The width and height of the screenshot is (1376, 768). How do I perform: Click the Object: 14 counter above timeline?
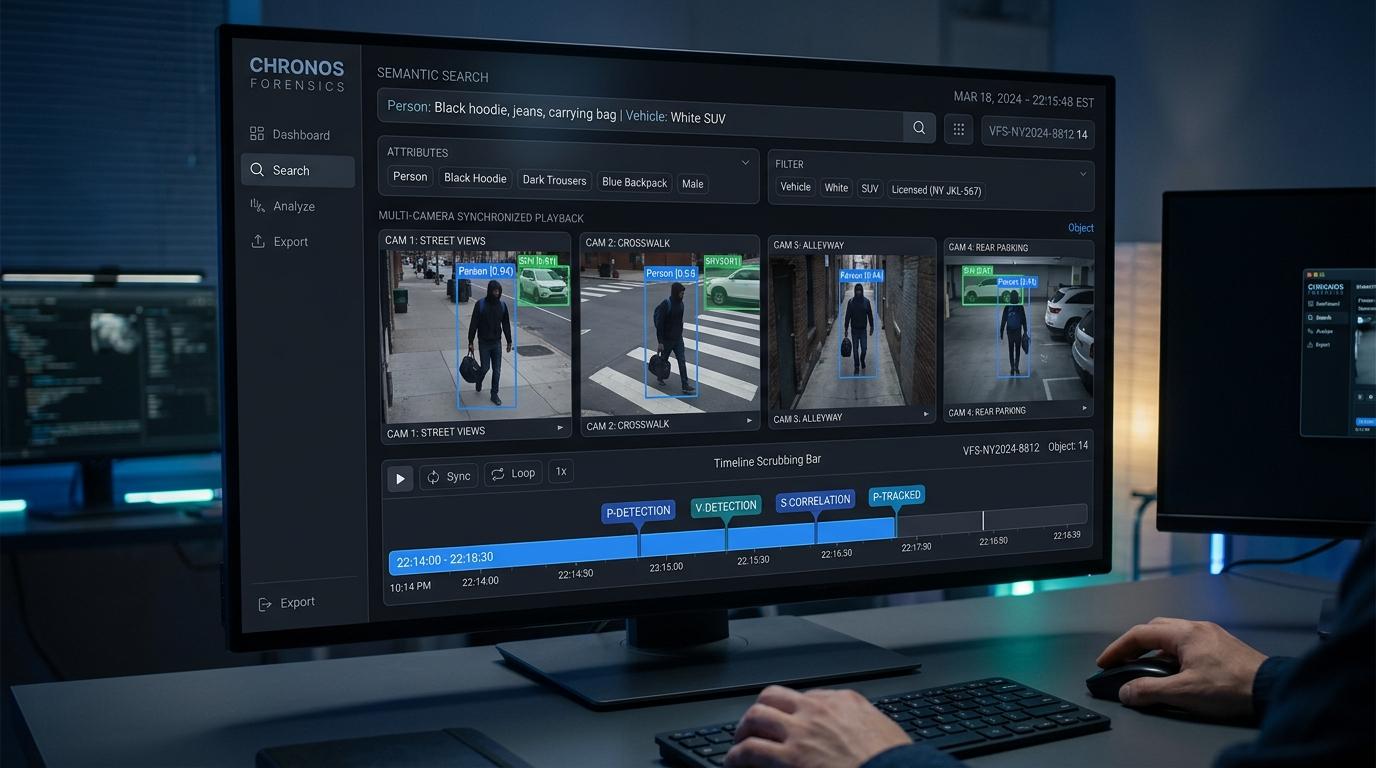click(1068, 446)
